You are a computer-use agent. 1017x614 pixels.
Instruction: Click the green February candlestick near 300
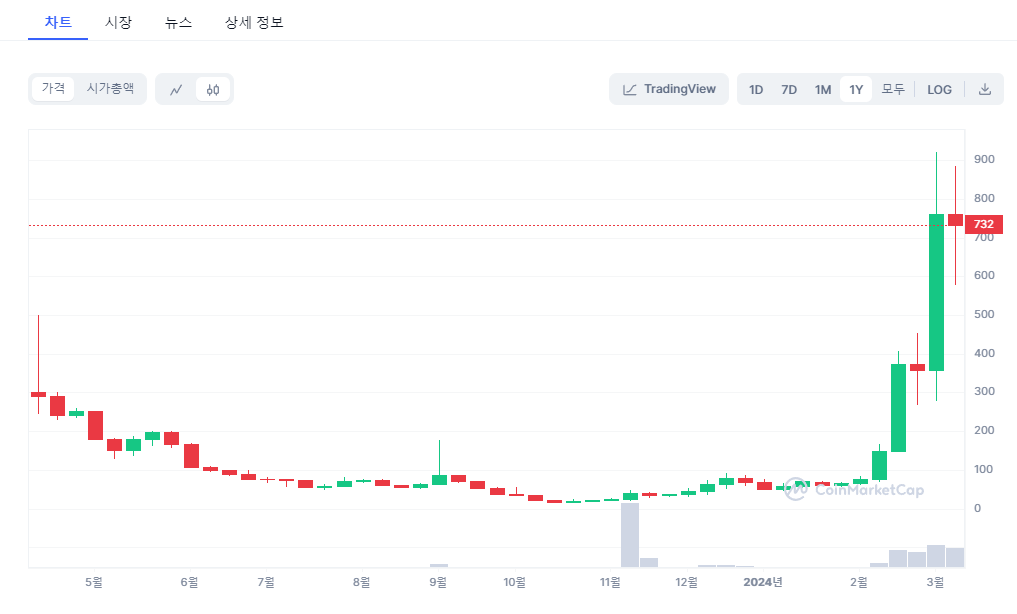(898, 408)
